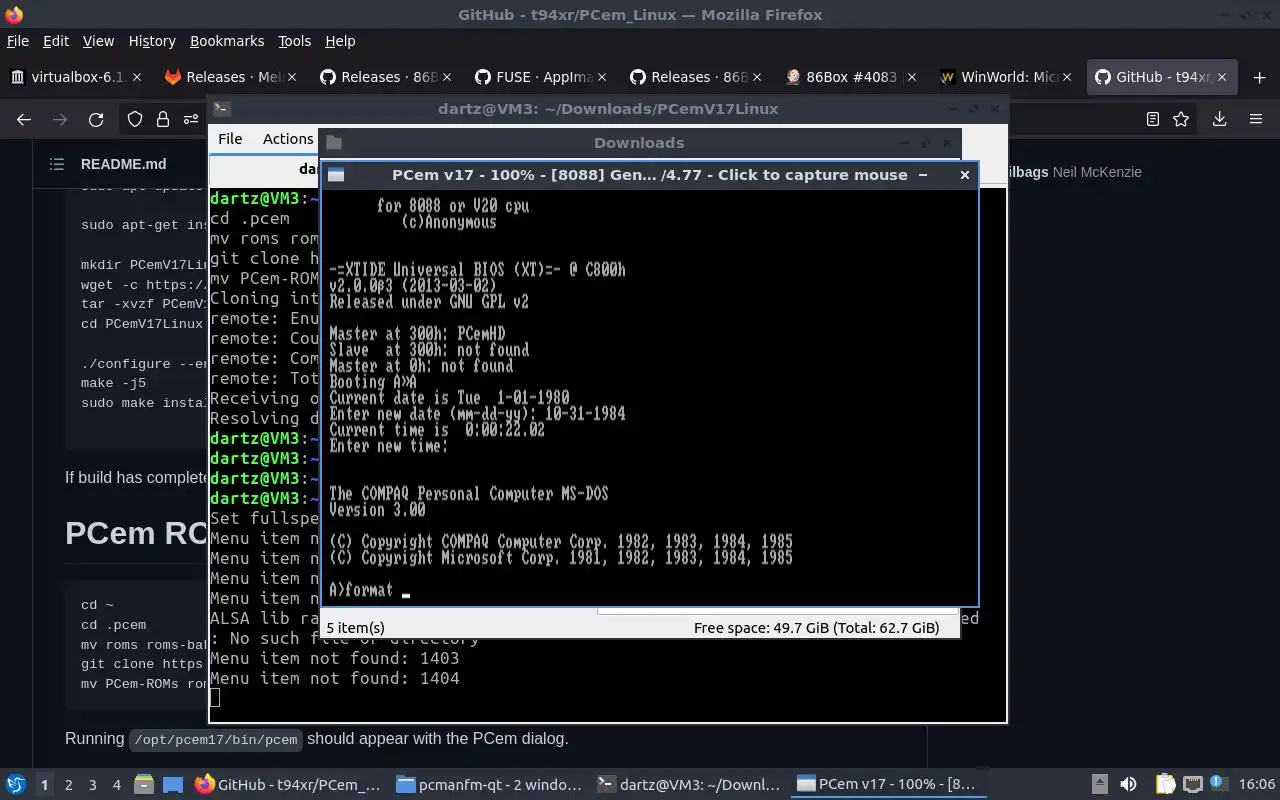Click inside the PCem emulator screen
The width and height of the screenshot is (1280, 800).
pos(649,396)
